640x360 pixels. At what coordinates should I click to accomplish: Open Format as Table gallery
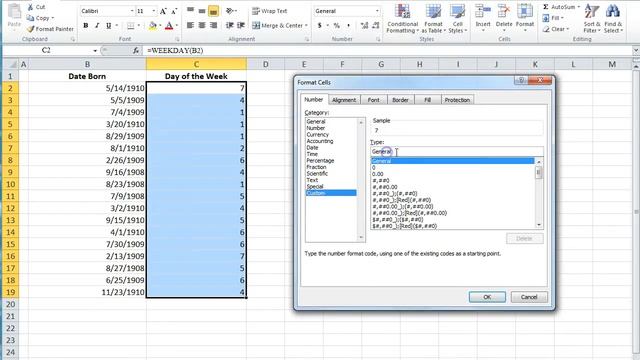(433, 19)
